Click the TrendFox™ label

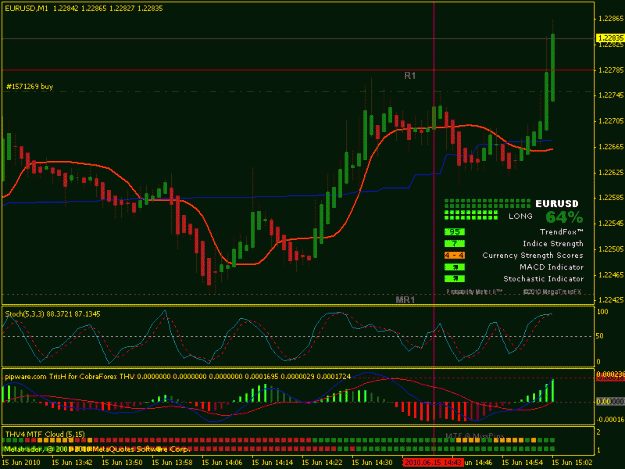pyautogui.click(x=561, y=232)
